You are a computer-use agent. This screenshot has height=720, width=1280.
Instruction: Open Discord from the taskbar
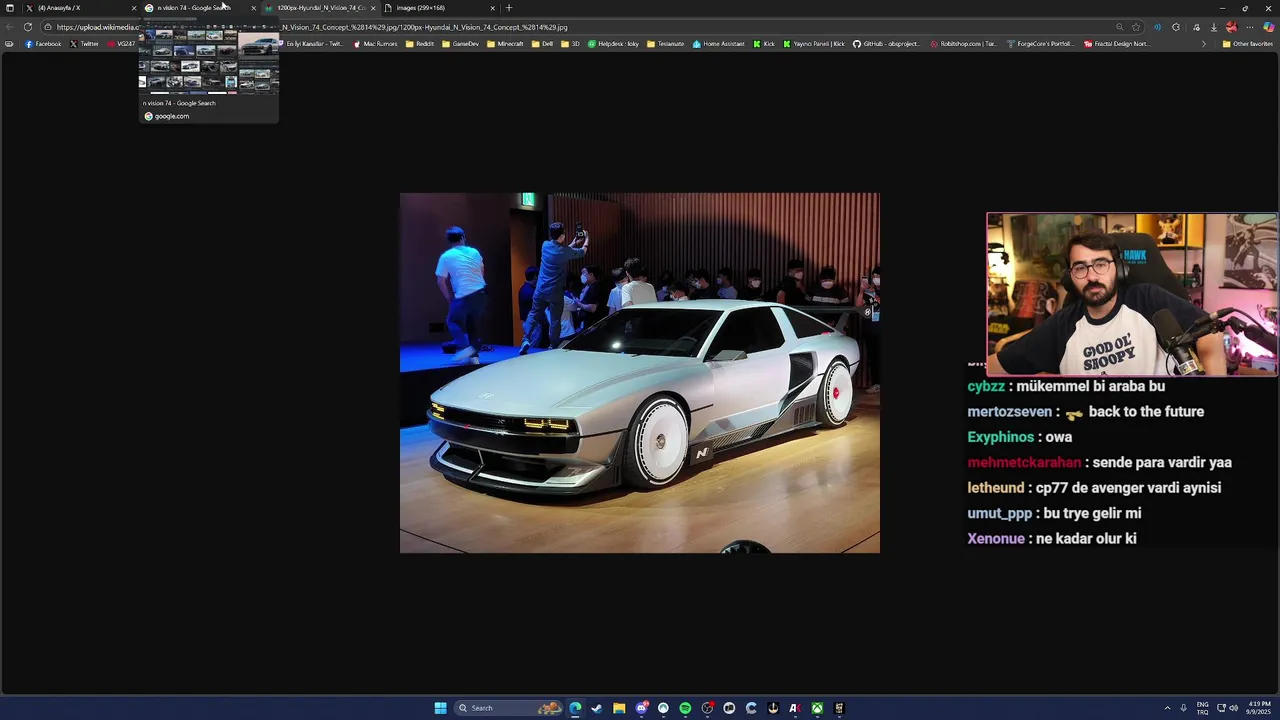641,708
